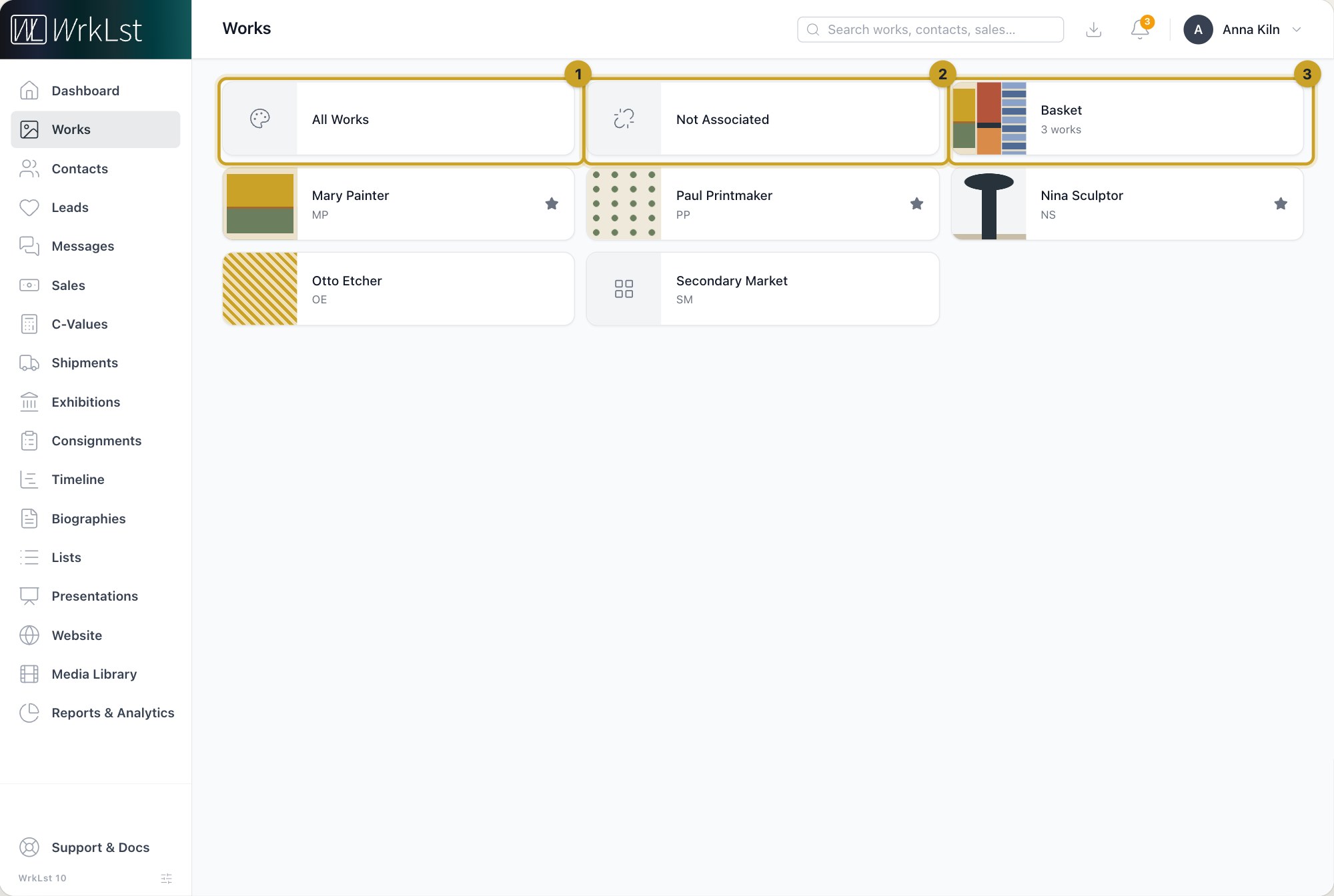The image size is (1334, 896).
Task: Open the Not Associated card
Action: [763, 119]
